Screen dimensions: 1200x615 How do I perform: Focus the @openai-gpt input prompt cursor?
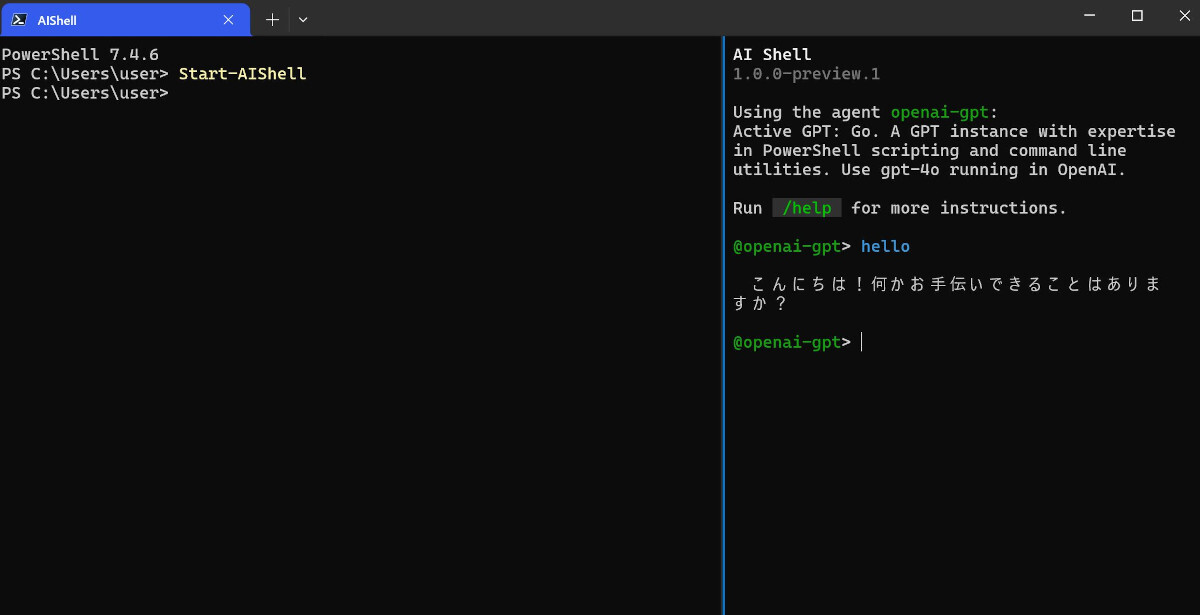[861, 342]
